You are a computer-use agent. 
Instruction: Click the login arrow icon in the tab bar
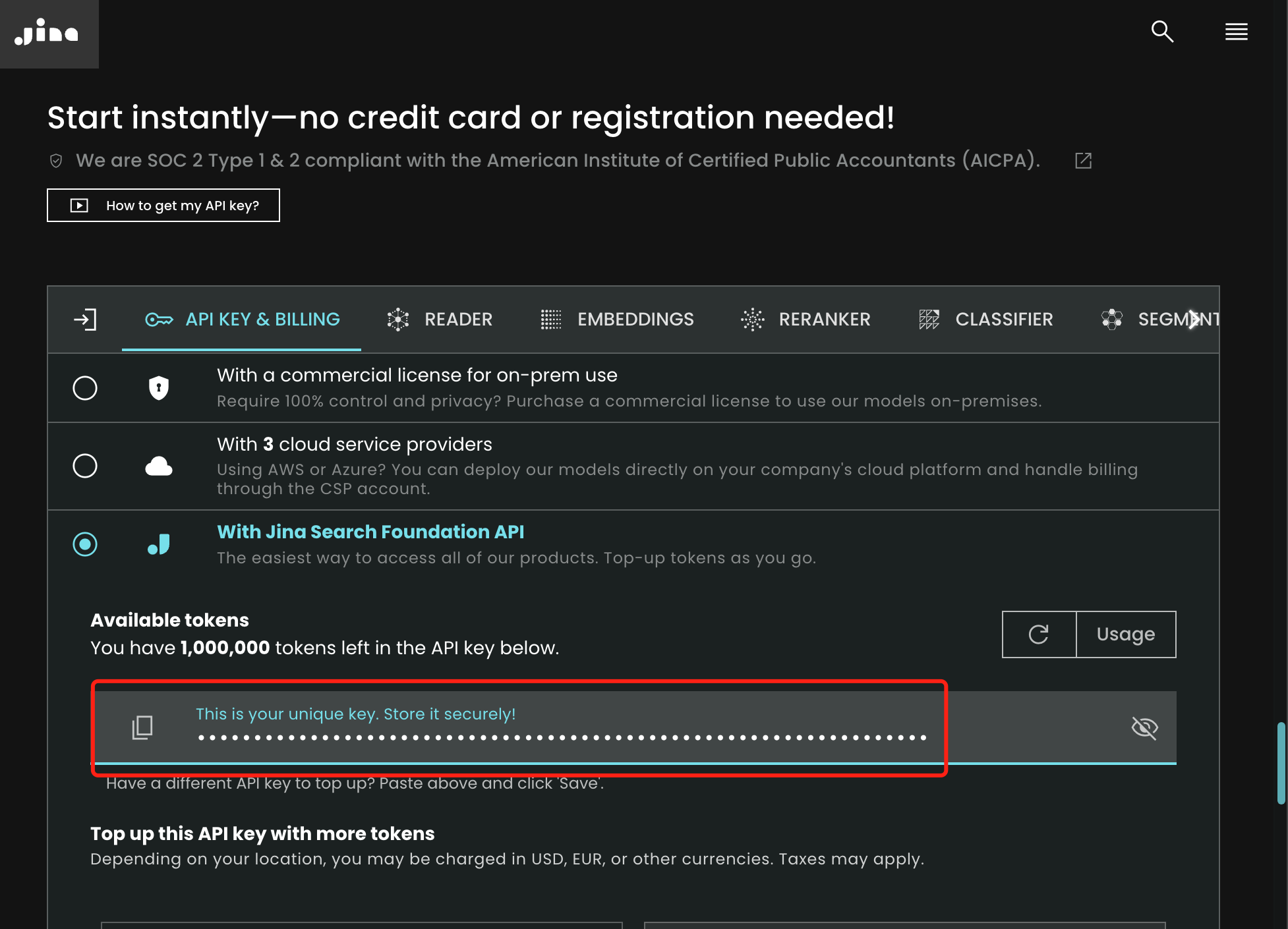[85, 320]
